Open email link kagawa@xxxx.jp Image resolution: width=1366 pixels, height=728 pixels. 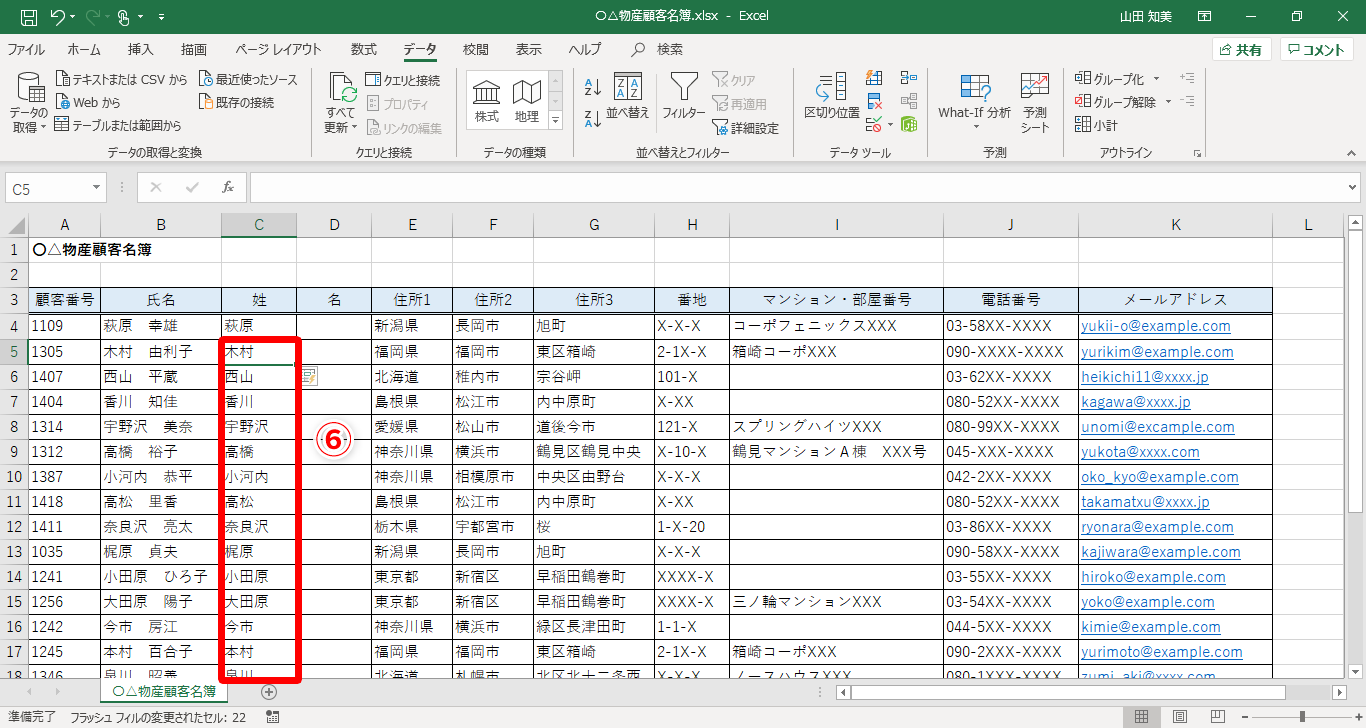1136,402
